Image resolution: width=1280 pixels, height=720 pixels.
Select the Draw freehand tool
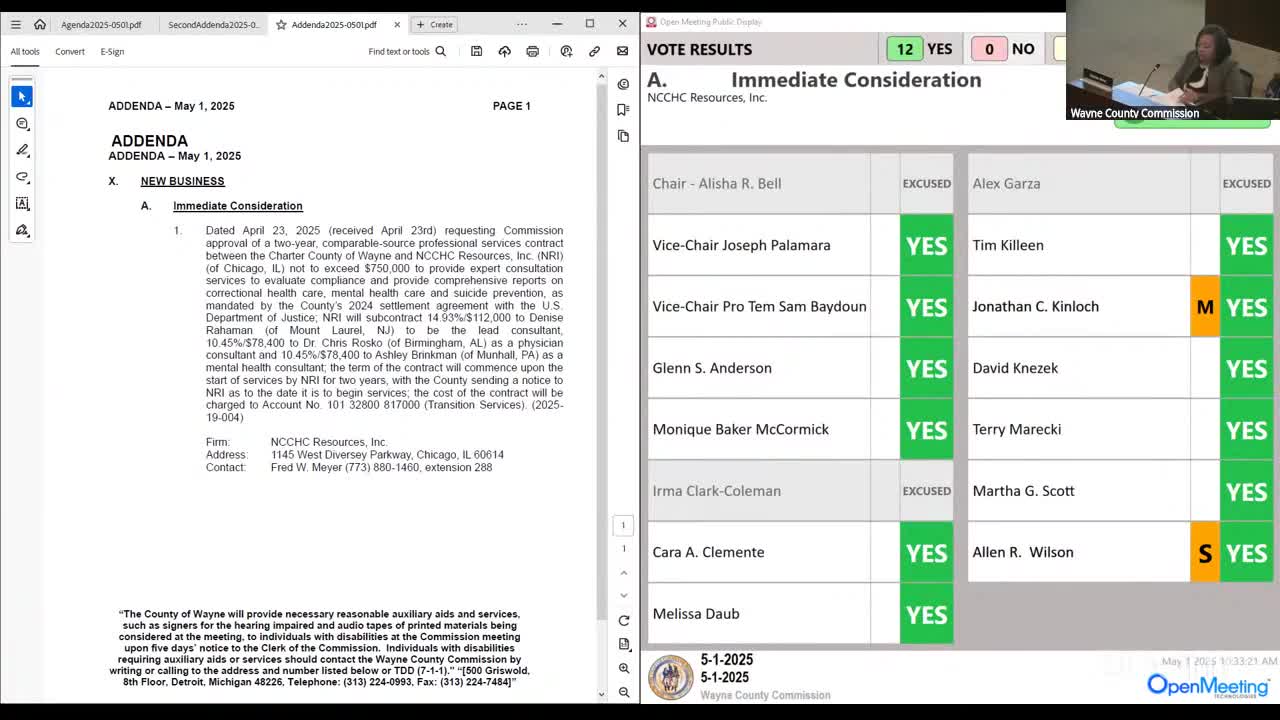22,177
